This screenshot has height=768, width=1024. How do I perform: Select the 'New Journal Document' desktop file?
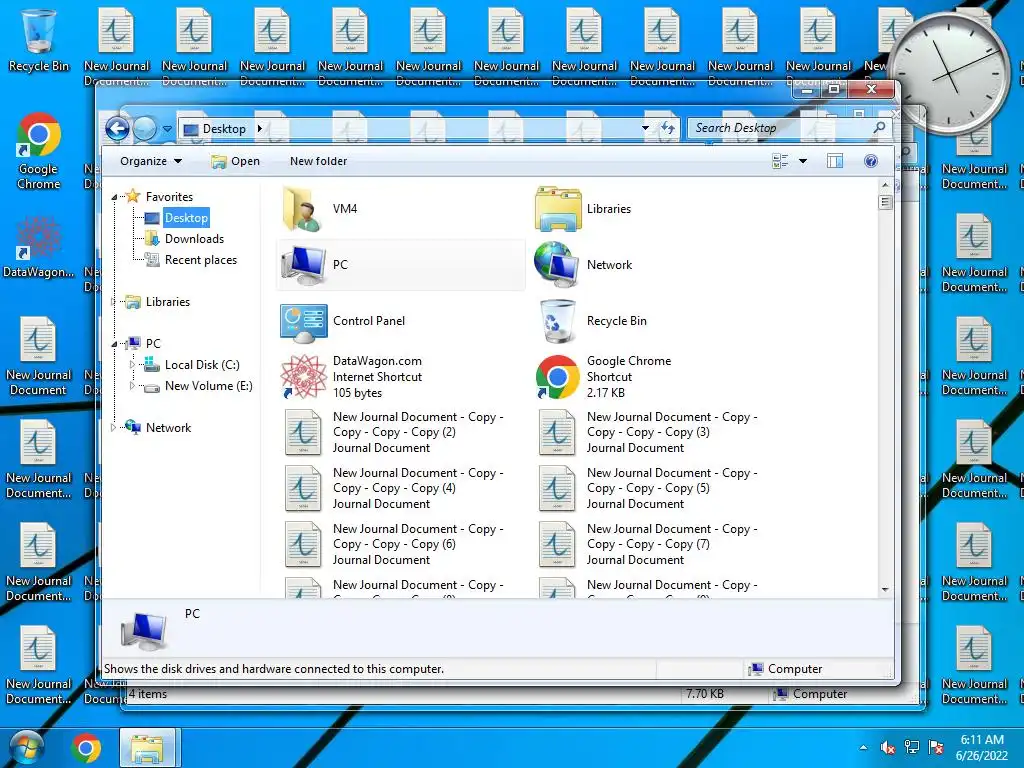[x=39, y=357]
